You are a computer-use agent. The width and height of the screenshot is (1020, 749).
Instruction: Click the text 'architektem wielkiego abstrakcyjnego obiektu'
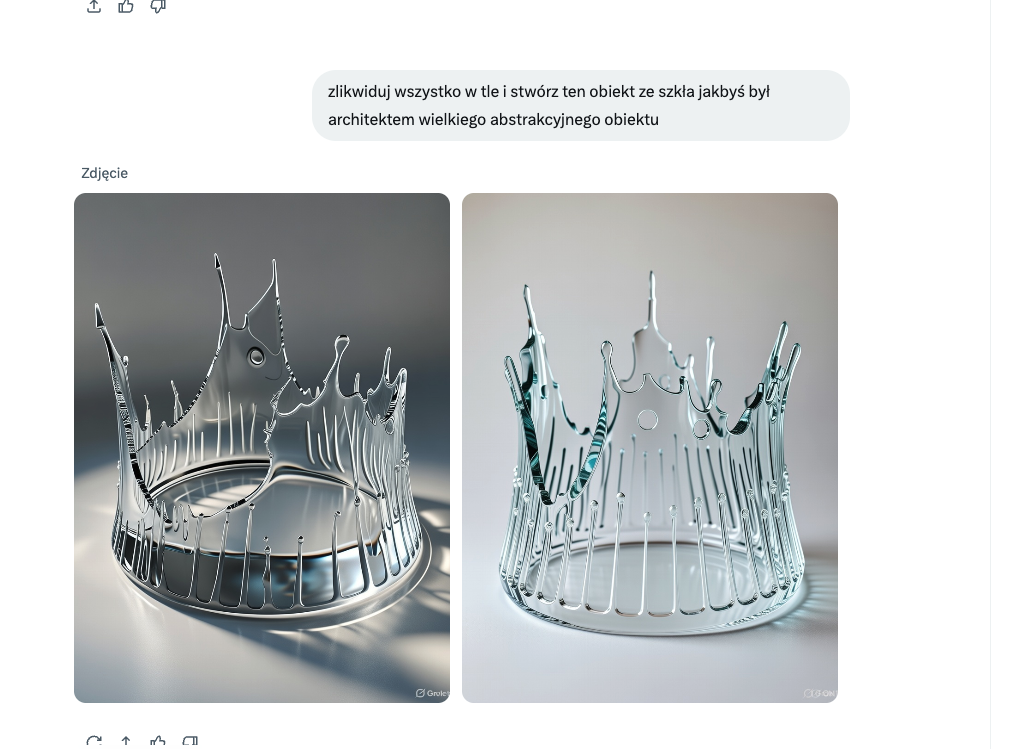coord(493,120)
